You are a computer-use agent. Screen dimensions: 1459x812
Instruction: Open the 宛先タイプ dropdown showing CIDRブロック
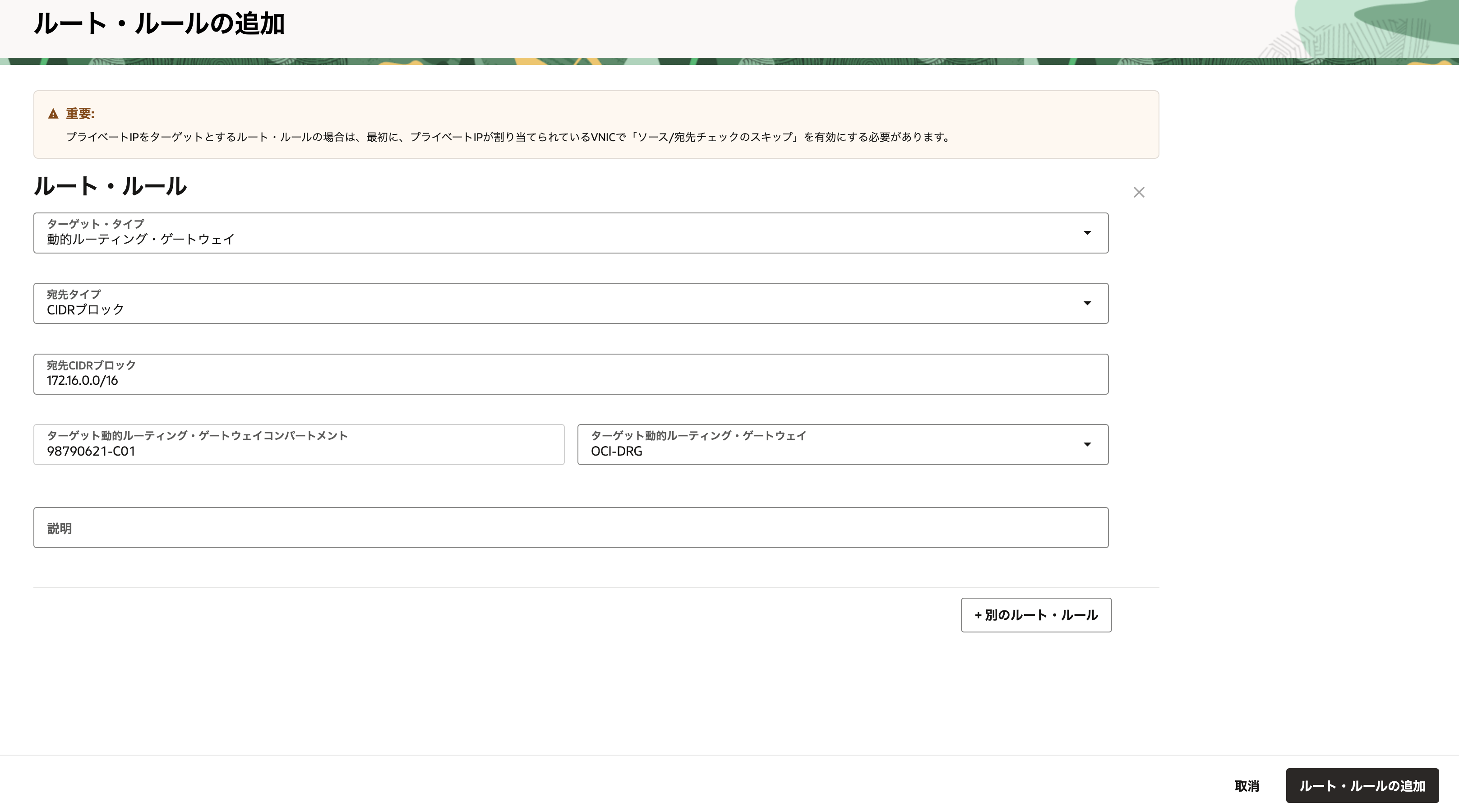point(571,304)
